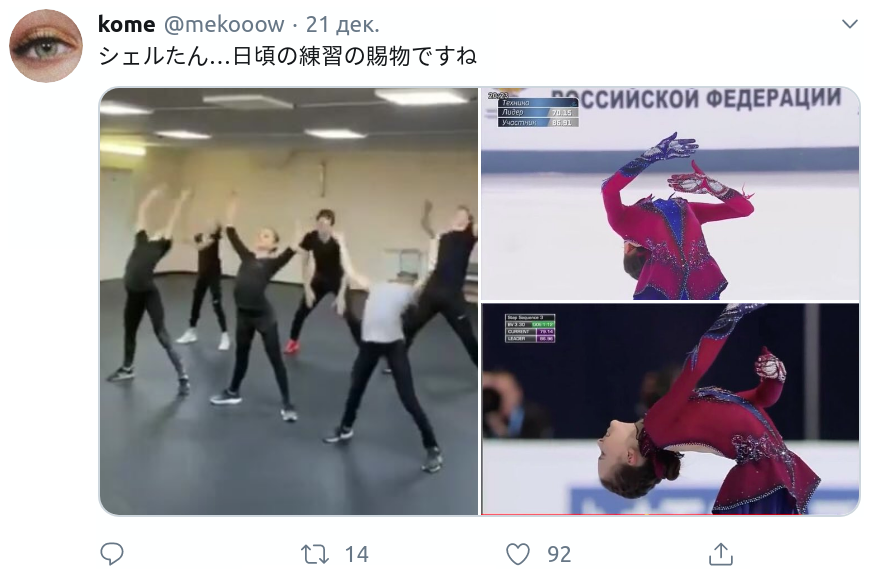Retweet this post using the arrows icon

[x=315, y=554]
